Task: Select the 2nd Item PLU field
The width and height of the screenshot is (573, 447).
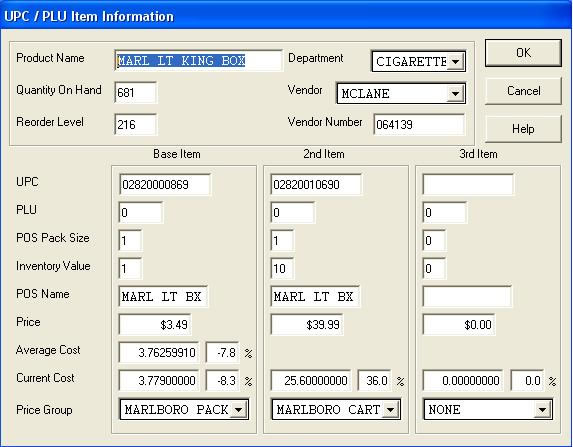Action: [x=292, y=212]
